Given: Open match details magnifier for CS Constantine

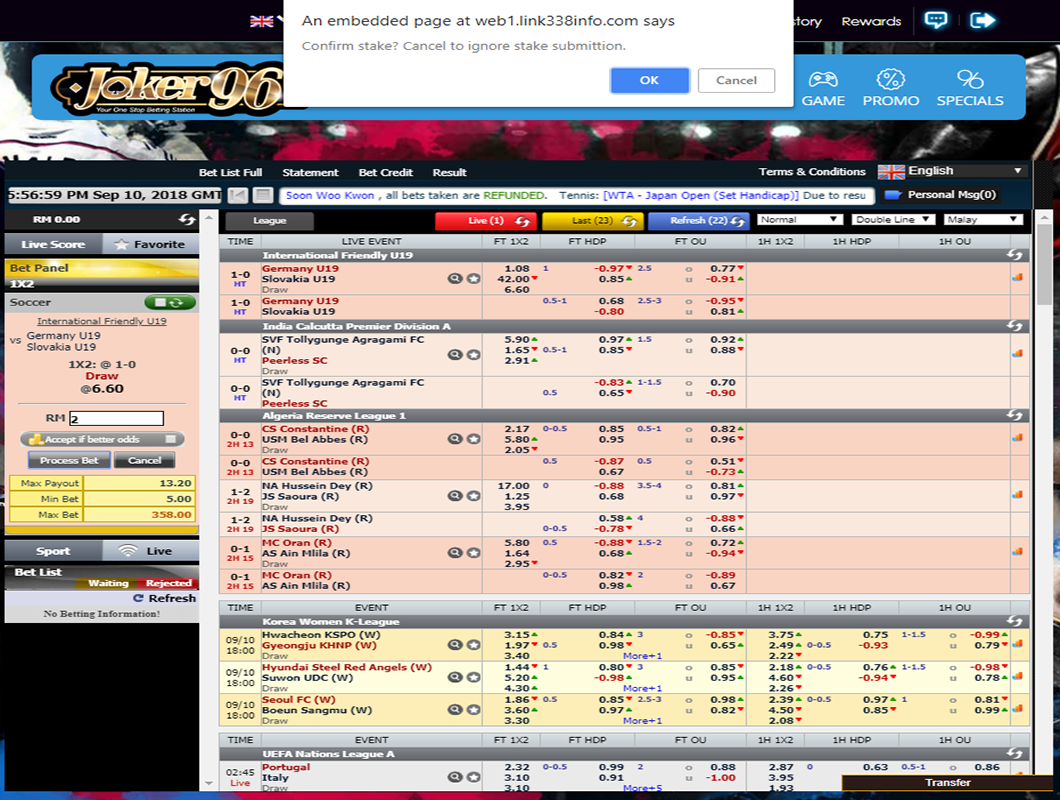Looking at the screenshot, I should (x=455, y=439).
